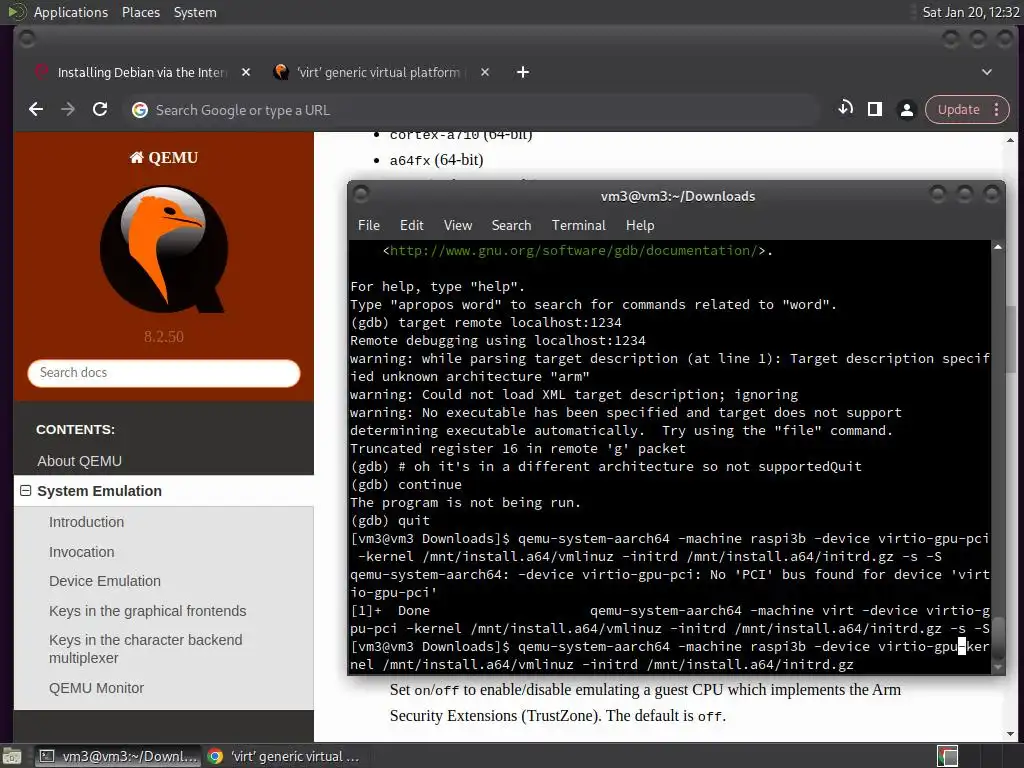This screenshot has width=1024, height=768.
Task: Focus the Search Google or type URL field
Action: (470, 110)
